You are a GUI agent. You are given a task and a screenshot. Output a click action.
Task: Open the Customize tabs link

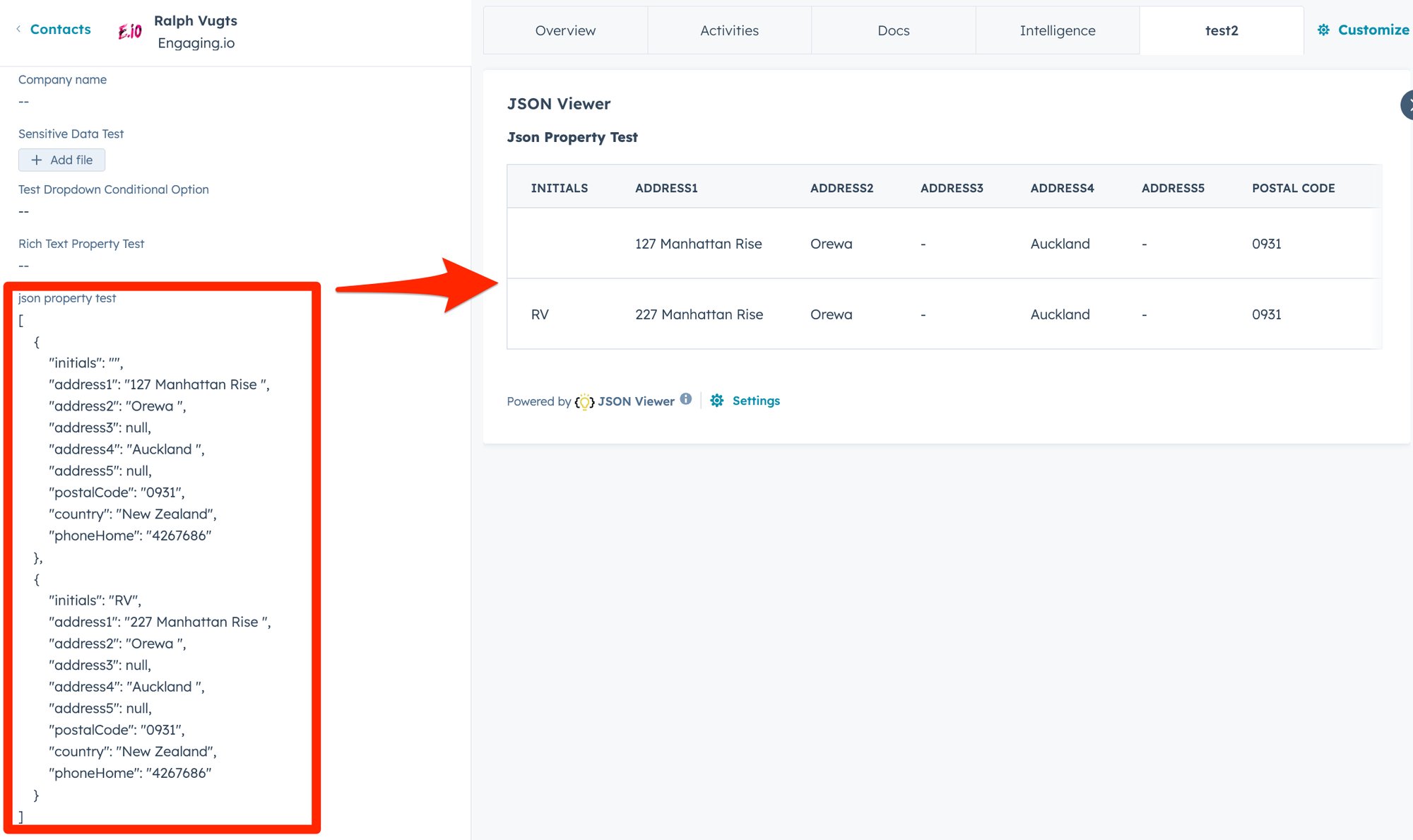pos(1373,30)
